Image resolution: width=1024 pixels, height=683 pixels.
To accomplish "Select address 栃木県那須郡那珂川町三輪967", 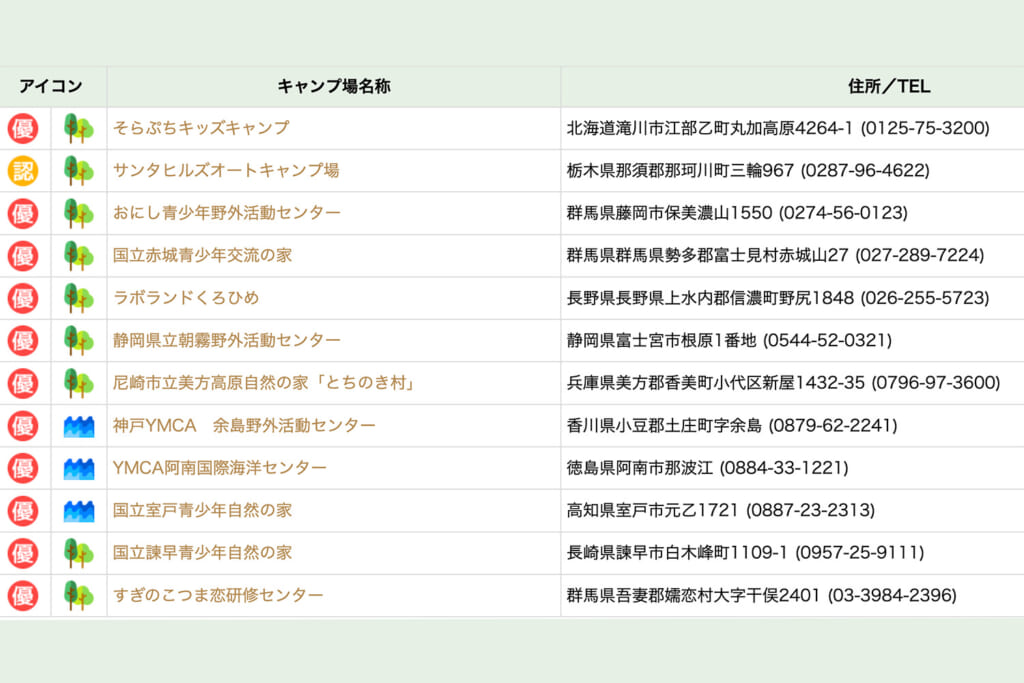I will [x=680, y=170].
